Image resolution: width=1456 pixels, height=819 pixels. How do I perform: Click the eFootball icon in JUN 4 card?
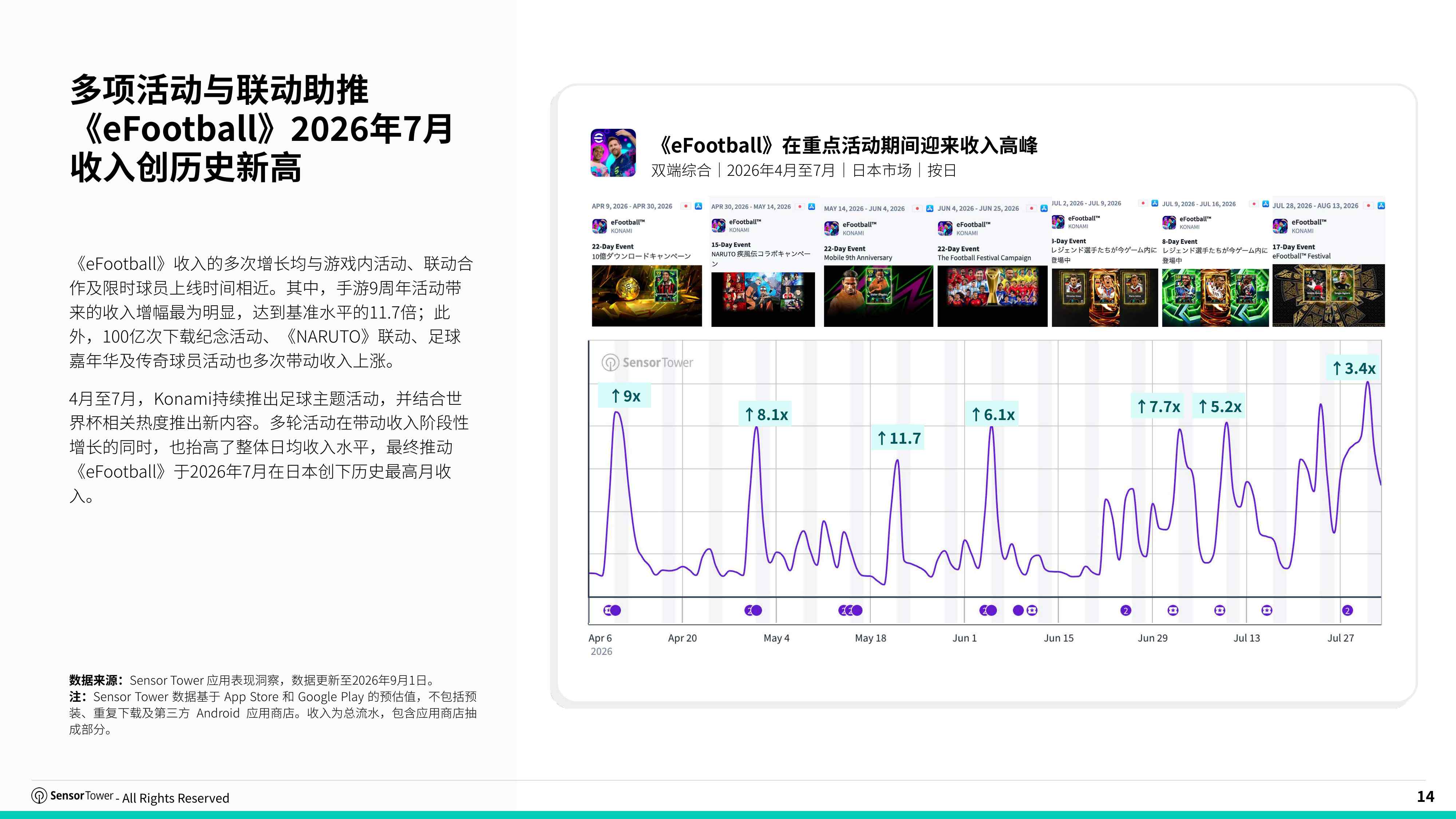(x=945, y=228)
